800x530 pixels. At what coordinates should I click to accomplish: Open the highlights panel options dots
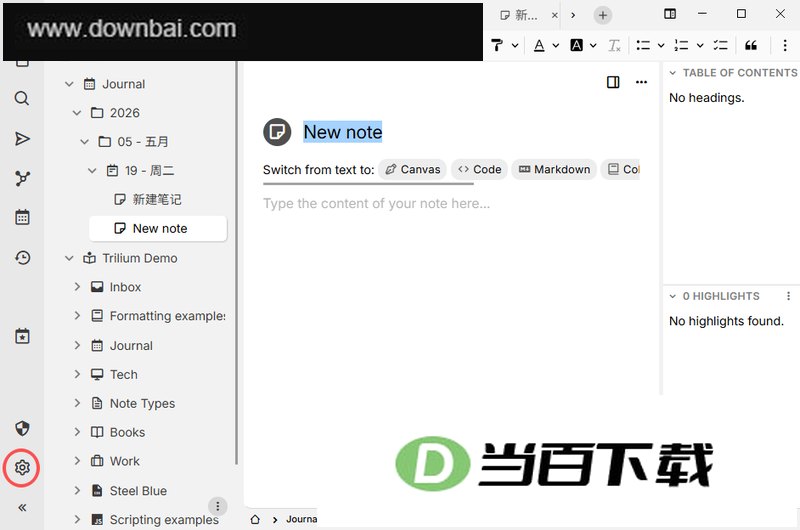(788, 296)
